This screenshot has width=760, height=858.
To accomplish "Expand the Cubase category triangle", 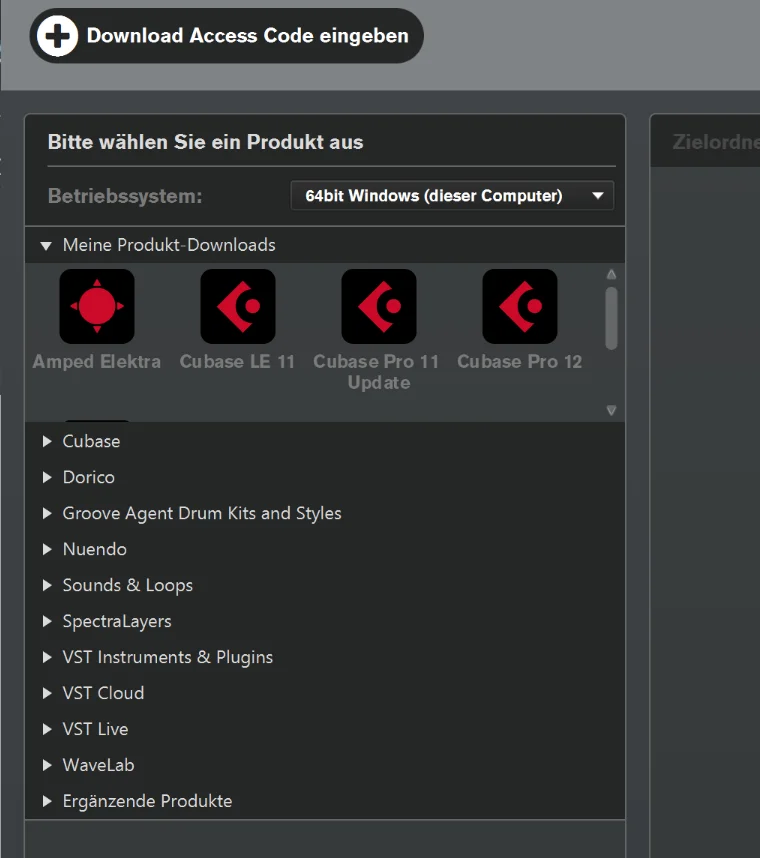I will point(47,441).
